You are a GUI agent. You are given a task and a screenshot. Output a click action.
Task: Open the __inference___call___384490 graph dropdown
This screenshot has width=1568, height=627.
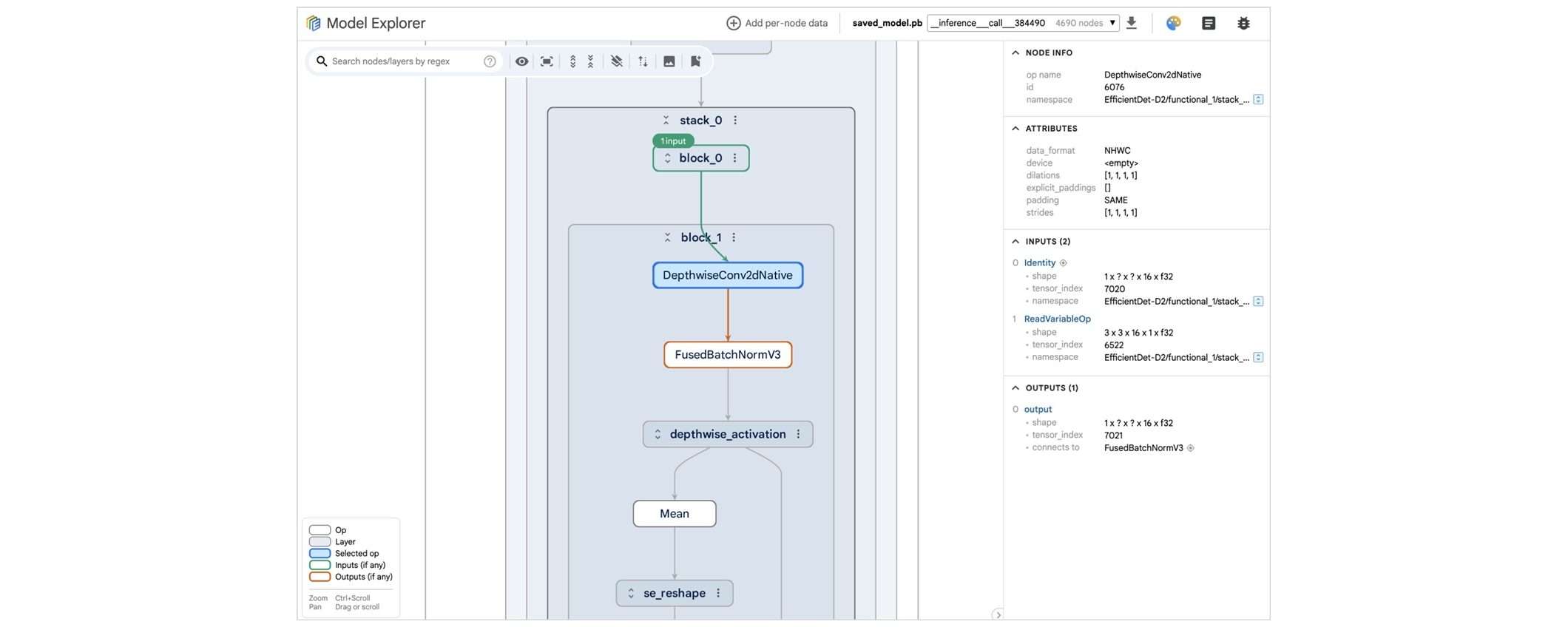click(x=1024, y=23)
